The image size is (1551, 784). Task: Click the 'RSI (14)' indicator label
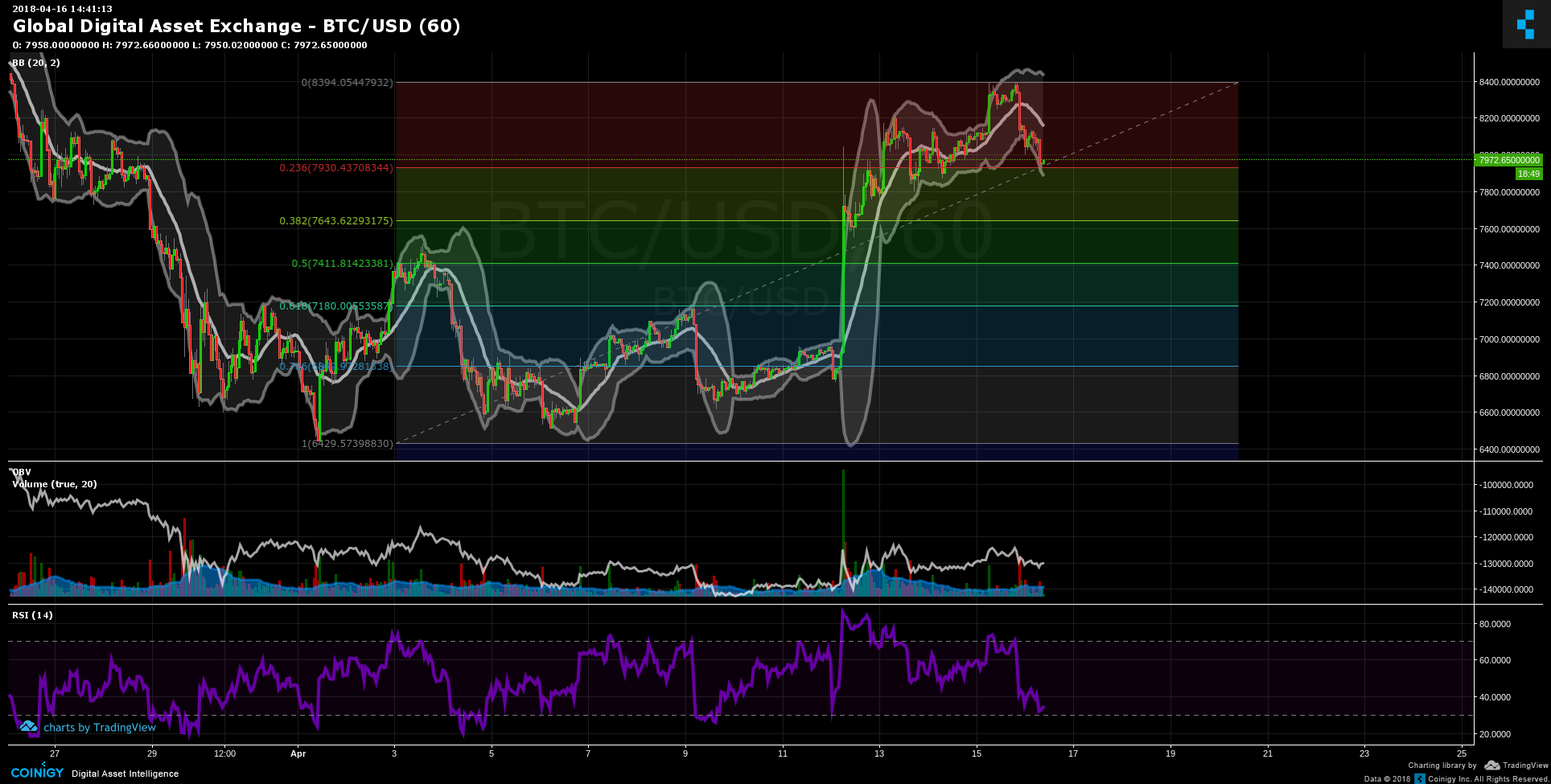(x=32, y=615)
